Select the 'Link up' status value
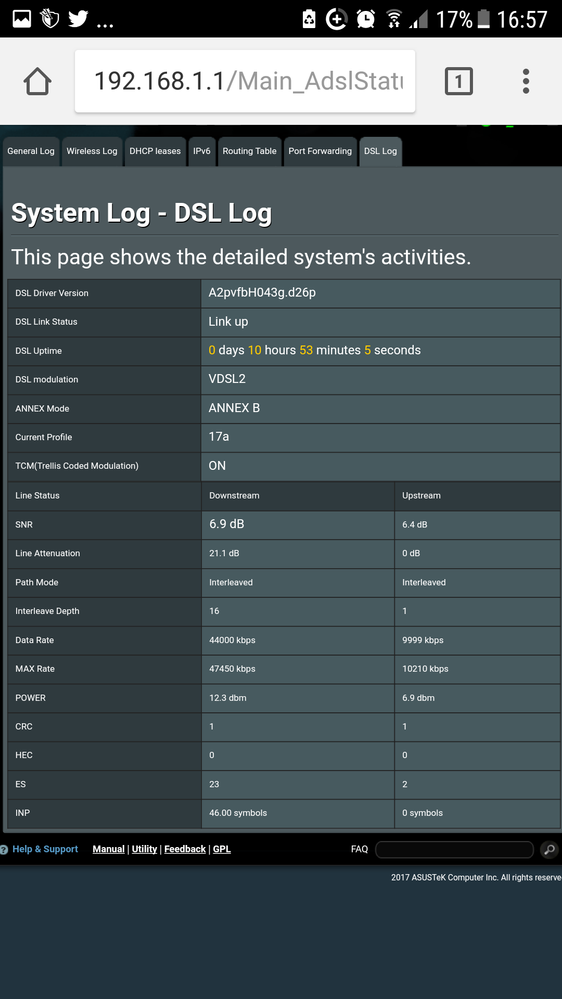562x999 pixels. click(x=228, y=322)
